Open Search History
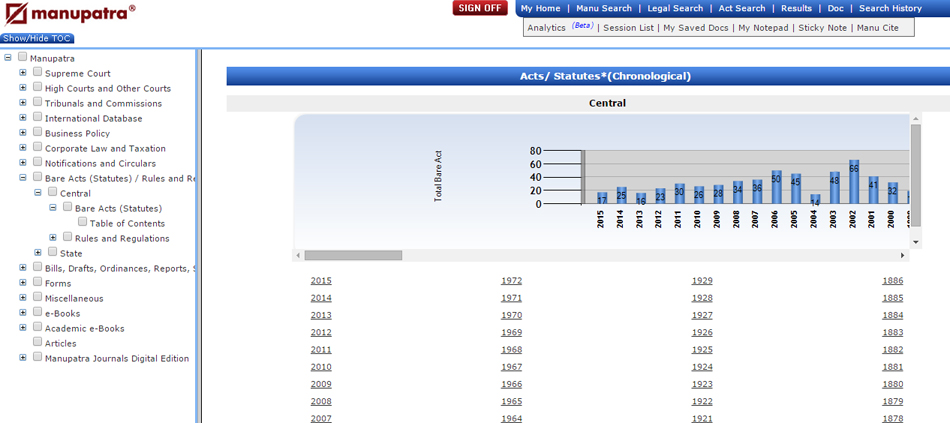The height and width of the screenshot is (423, 950). (890, 8)
